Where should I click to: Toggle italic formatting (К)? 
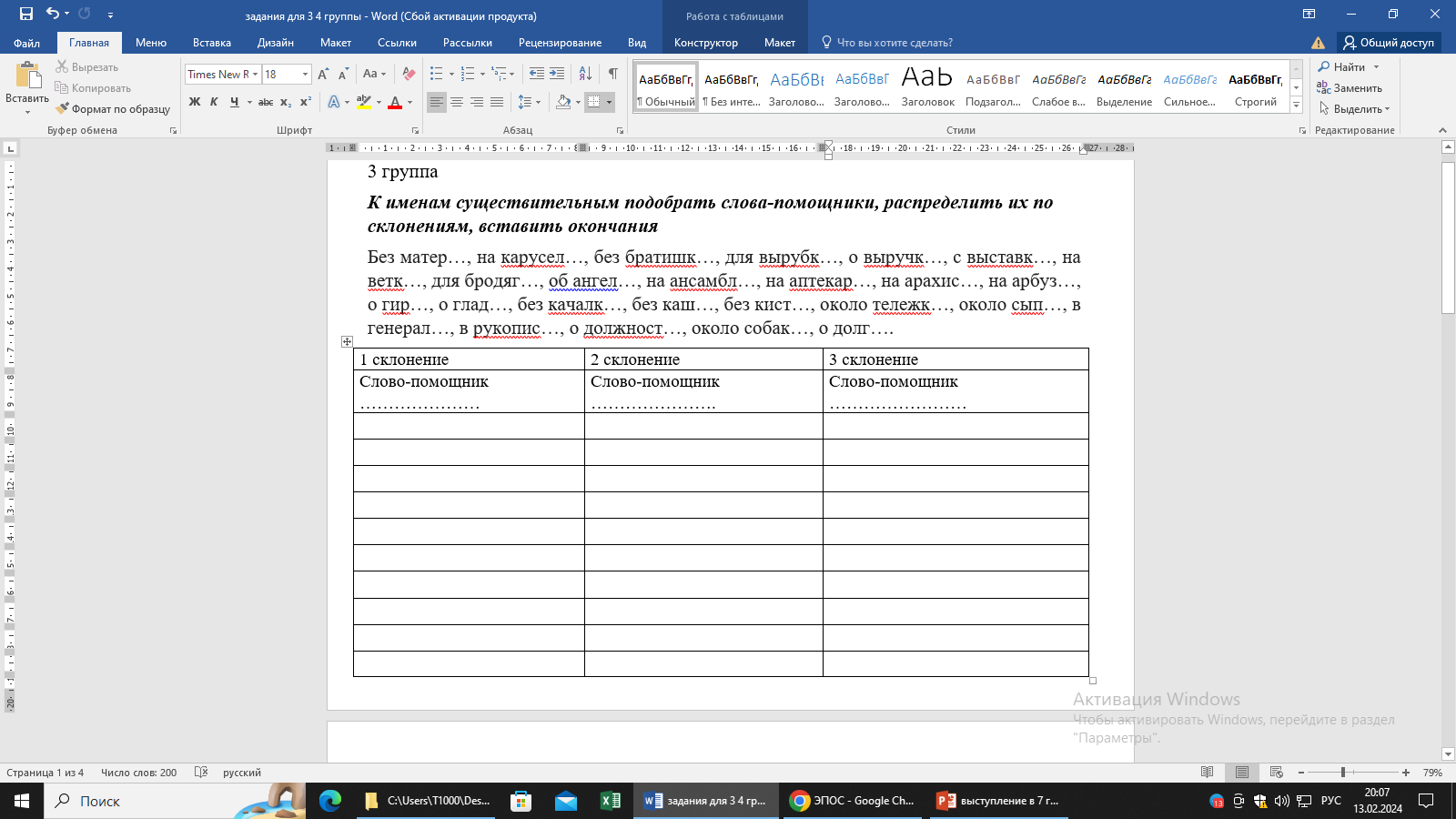tap(214, 102)
